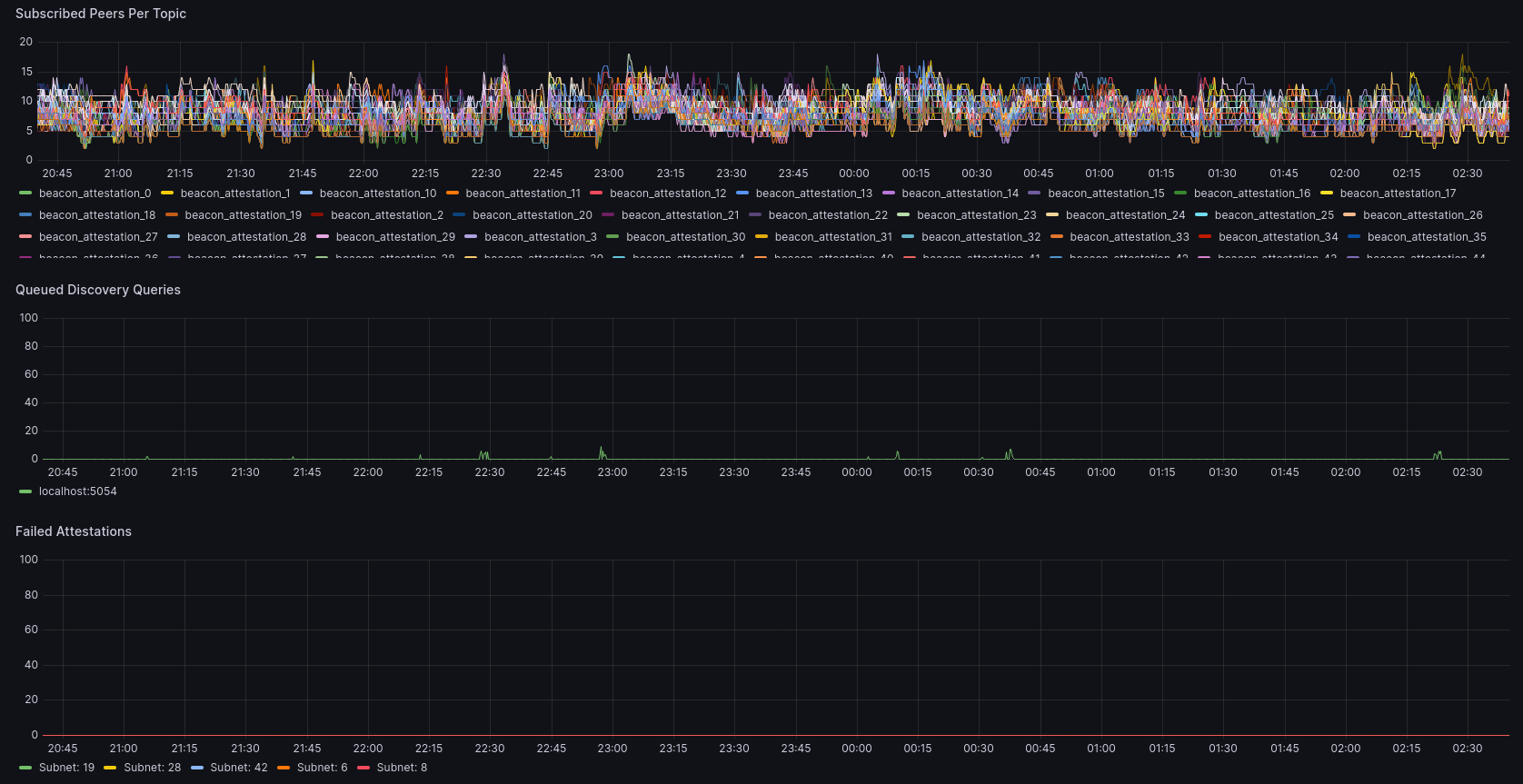Select the beacon_attestation_2 legend label
The height and width of the screenshot is (784, 1523).
387,215
